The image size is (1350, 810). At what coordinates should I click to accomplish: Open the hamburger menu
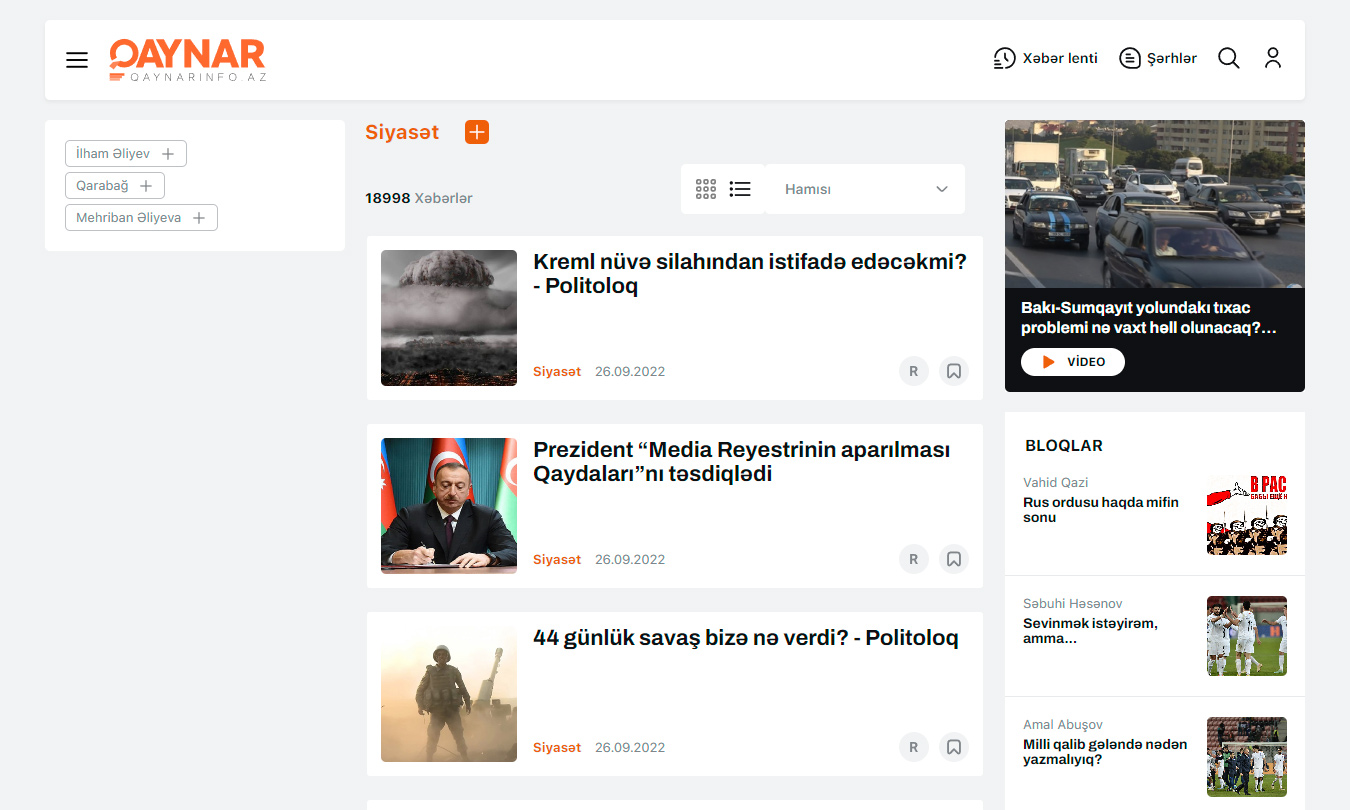[77, 60]
